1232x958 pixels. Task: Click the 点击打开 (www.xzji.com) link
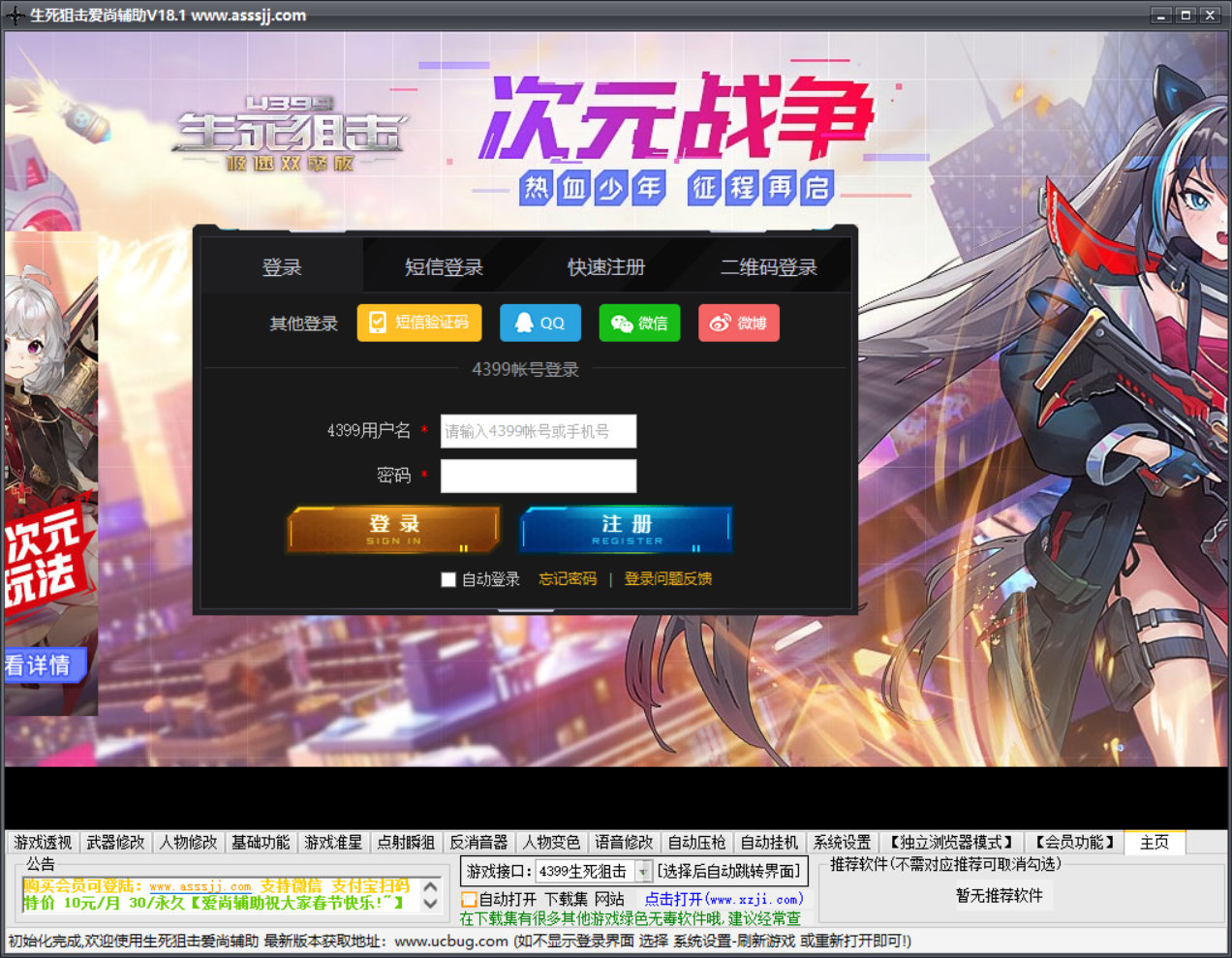[x=724, y=900]
